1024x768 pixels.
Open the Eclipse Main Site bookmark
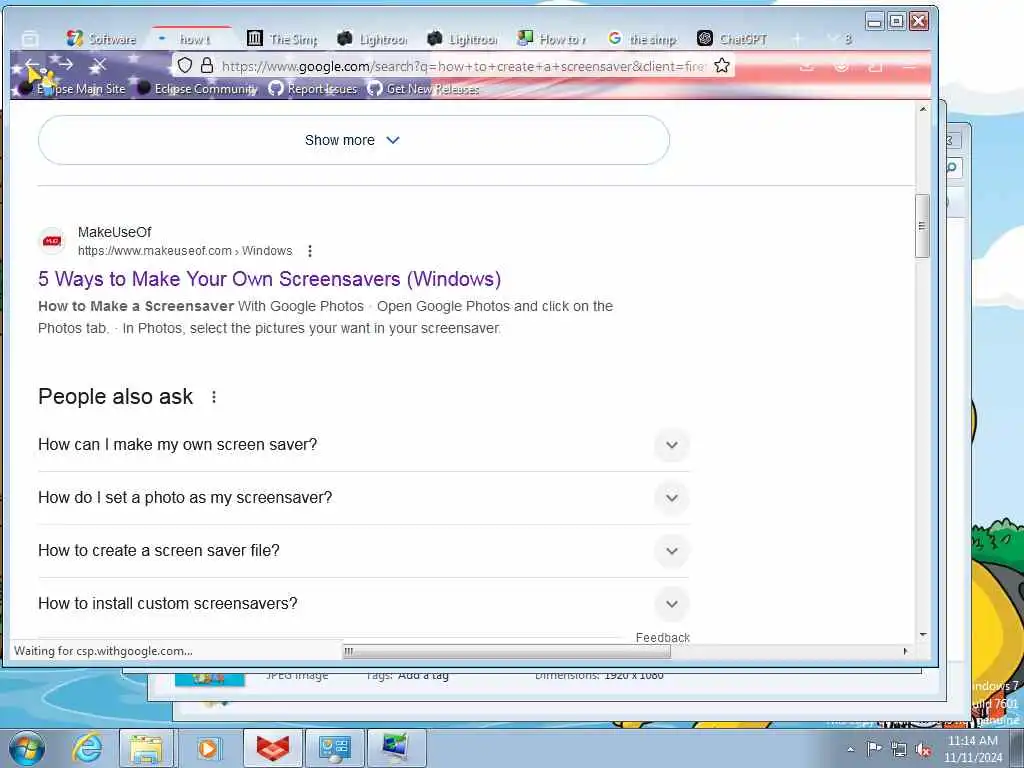pyautogui.click(x=72, y=89)
